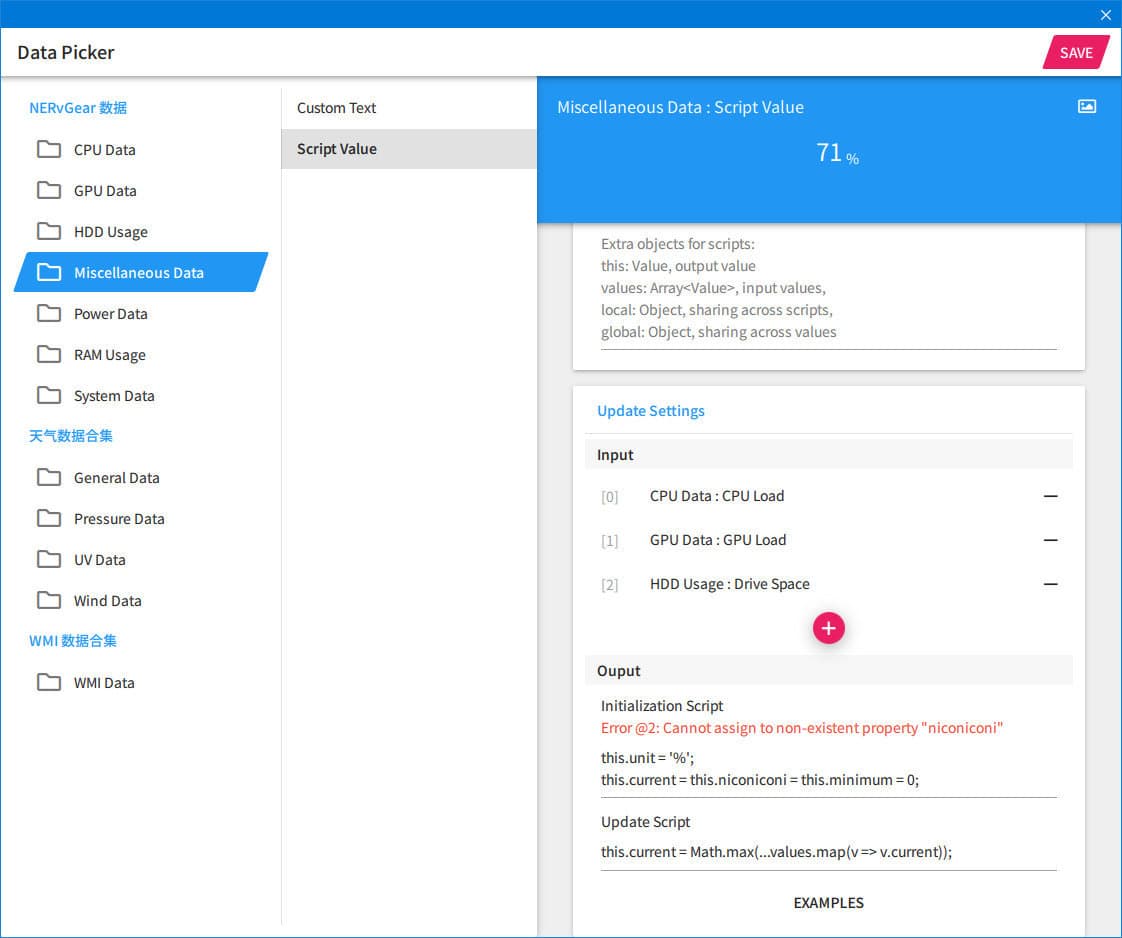Remove the HDD Usage : Drive Space input
Viewport: 1122px width, 938px height.
click(x=1050, y=584)
